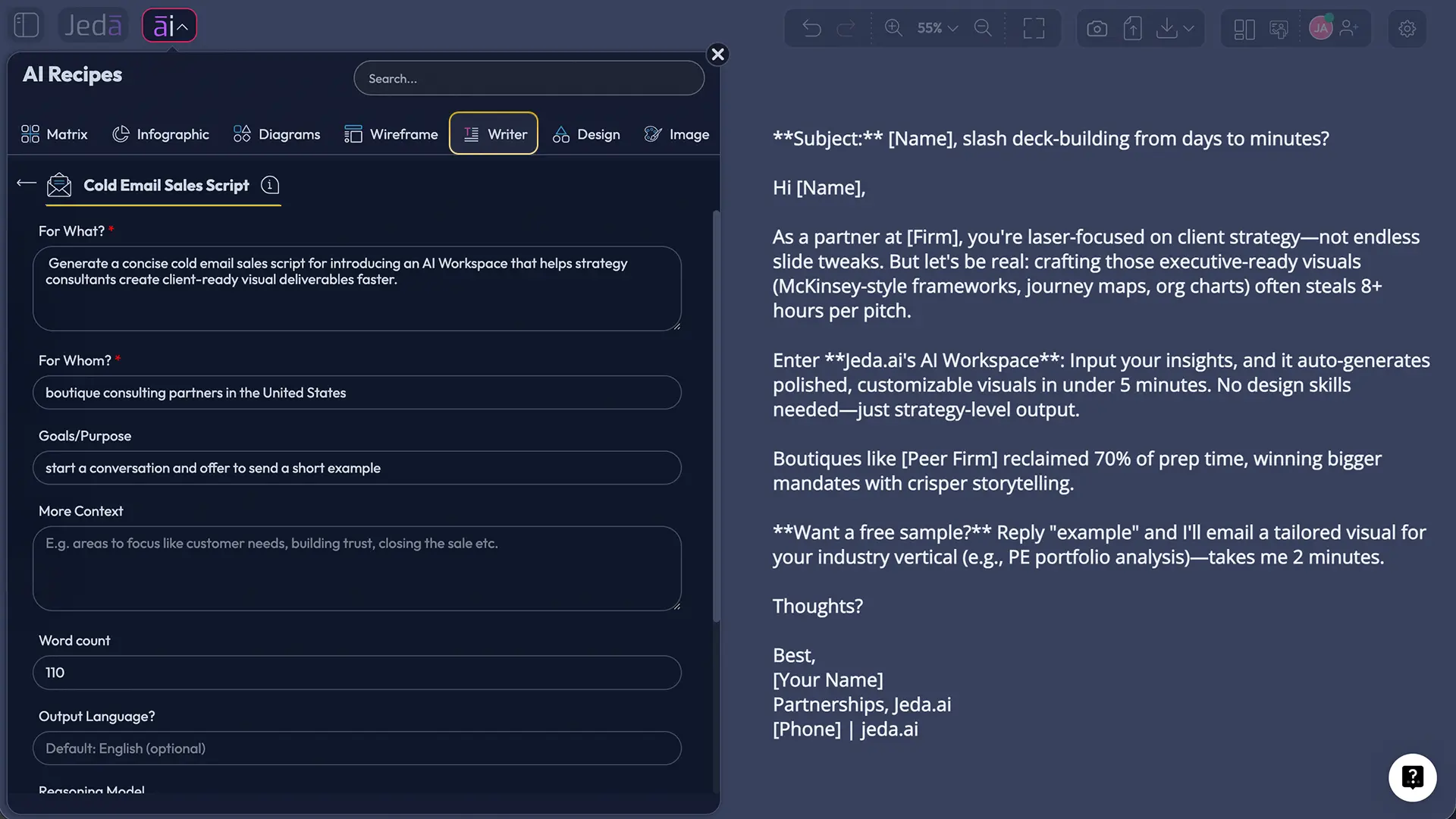1456x819 pixels.
Task: Undo the last action
Action: 811,28
